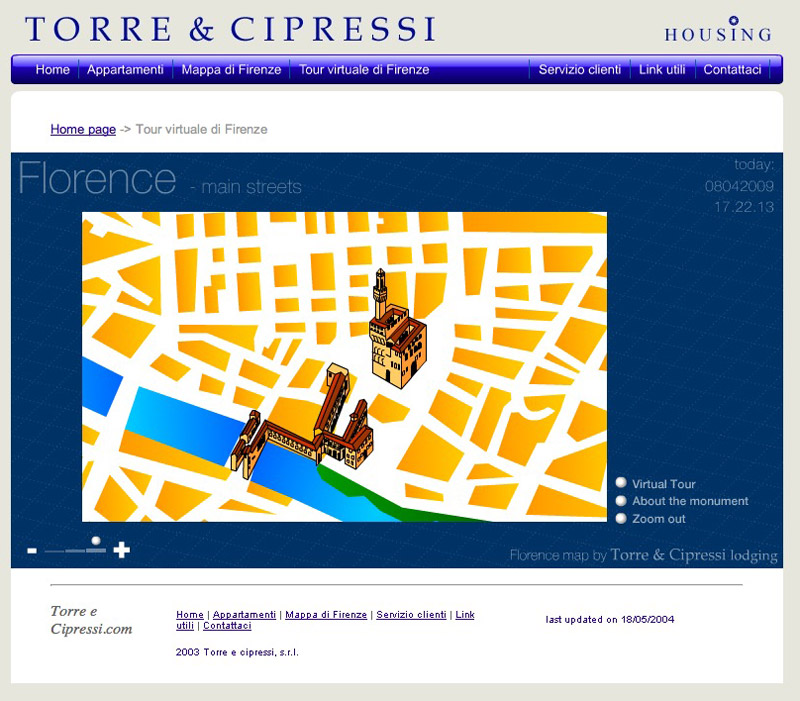
Task: Click 'Florence map by Torre & Cipressi lodging' text
Action: click(x=644, y=555)
